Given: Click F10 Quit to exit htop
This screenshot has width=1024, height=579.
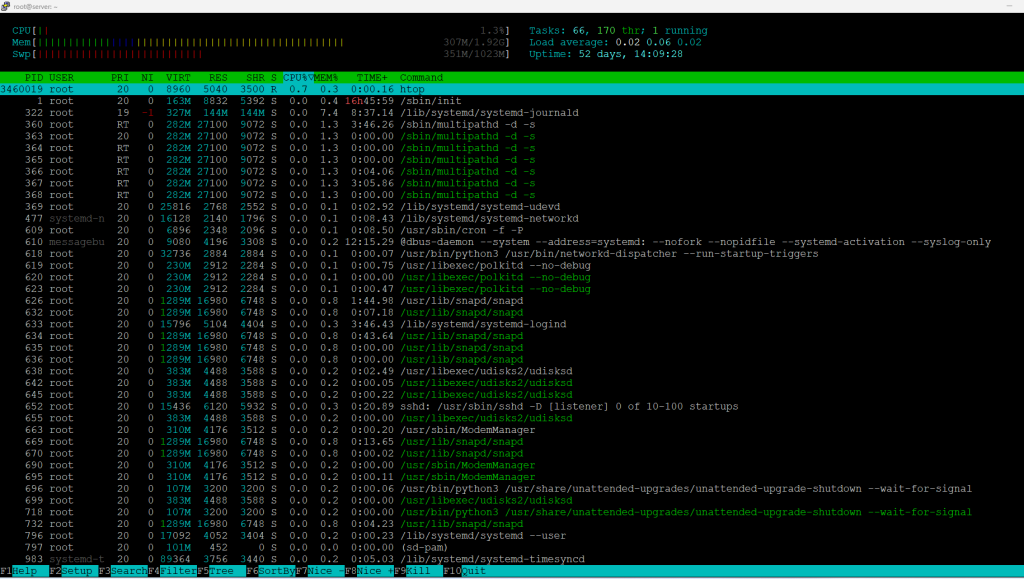Looking at the screenshot, I should (466, 572).
